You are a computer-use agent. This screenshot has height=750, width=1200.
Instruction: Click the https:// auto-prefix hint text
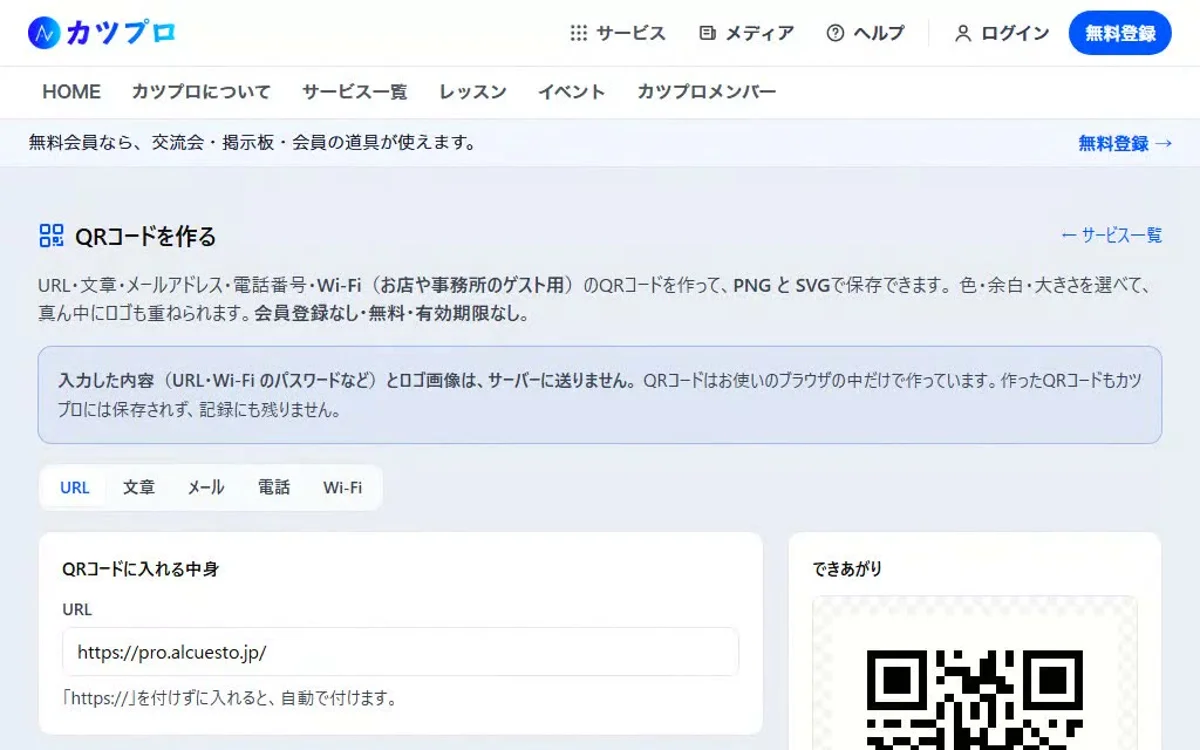click(x=229, y=698)
